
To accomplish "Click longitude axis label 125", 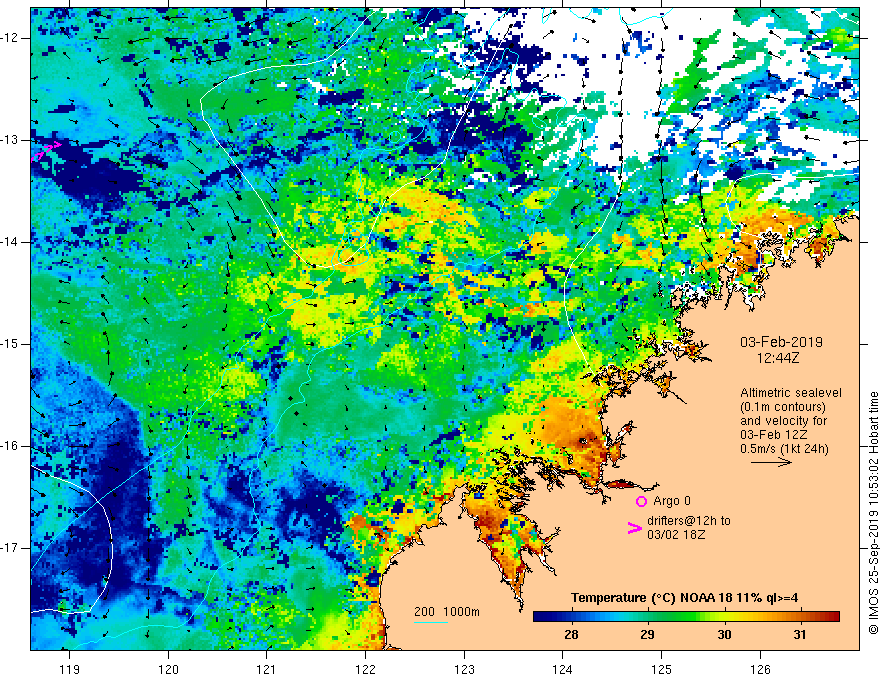I will pos(662,669).
